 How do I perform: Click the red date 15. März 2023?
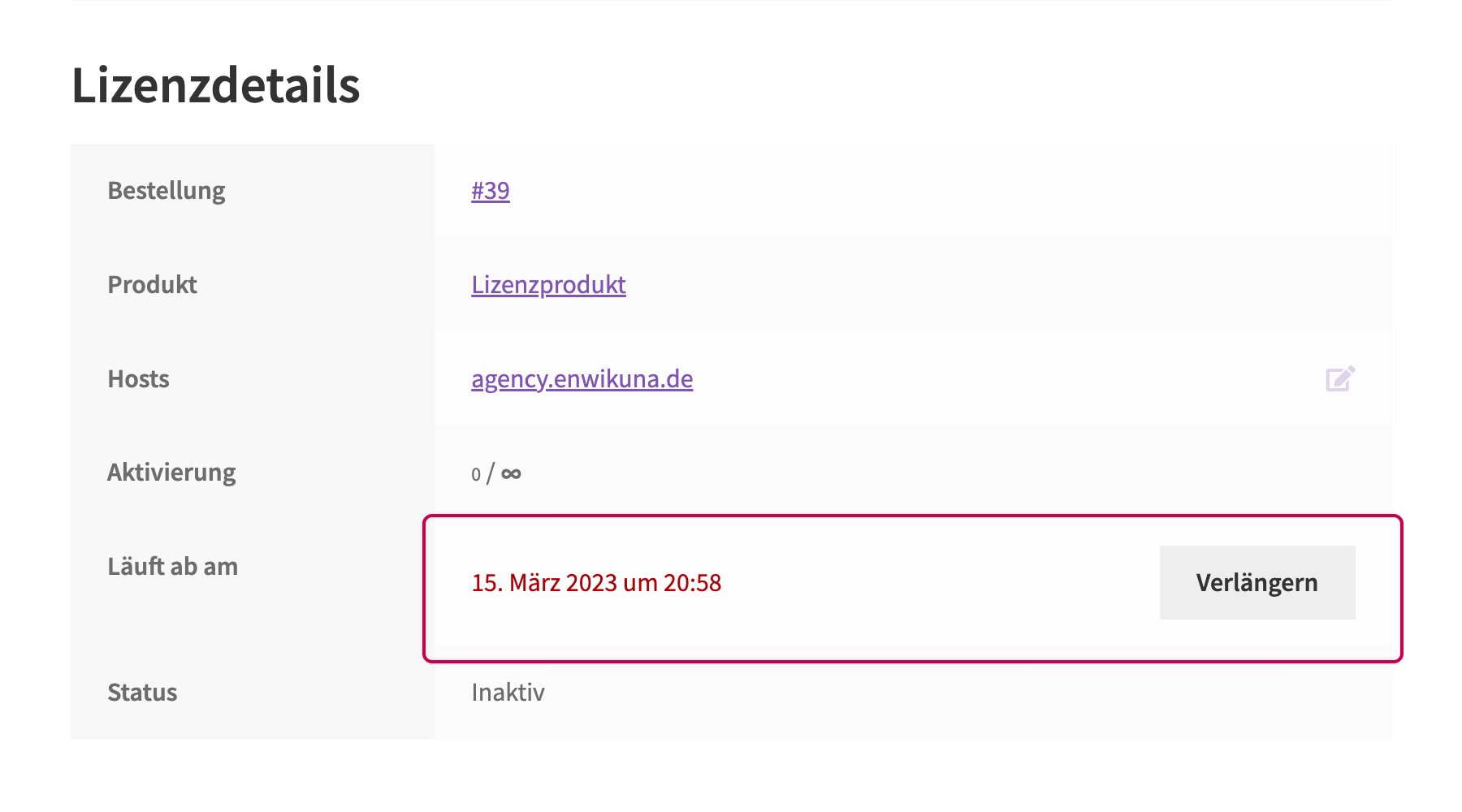click(x=545, y=583)
